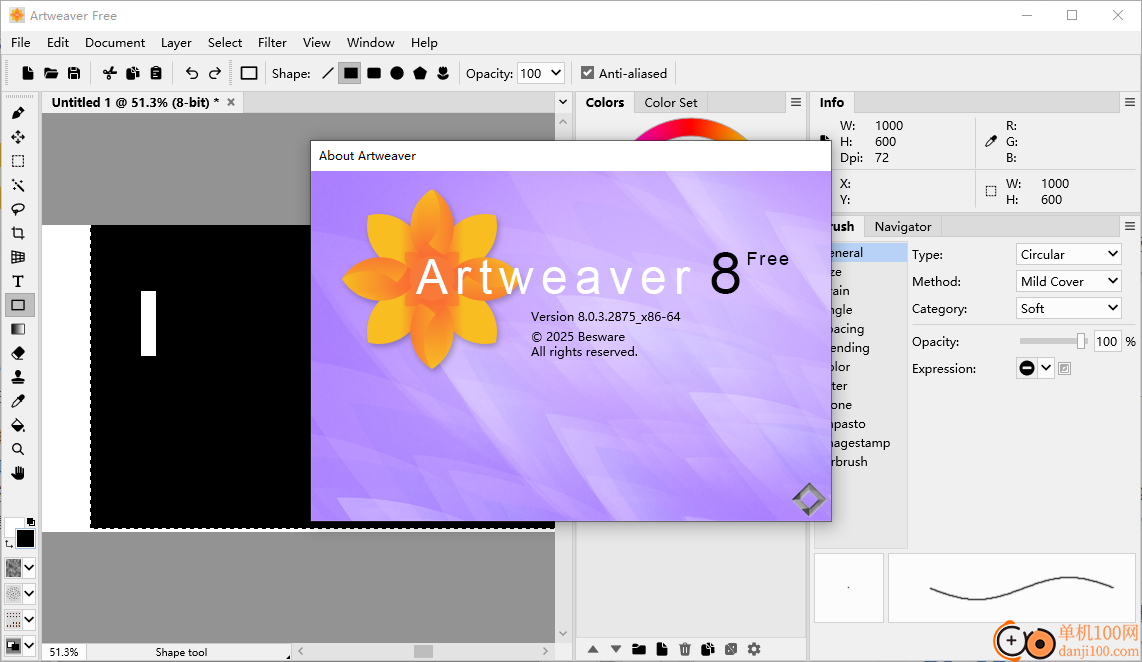Switch to the Navigator tab
Screen dimensions: 1142x662
[903, 226]
